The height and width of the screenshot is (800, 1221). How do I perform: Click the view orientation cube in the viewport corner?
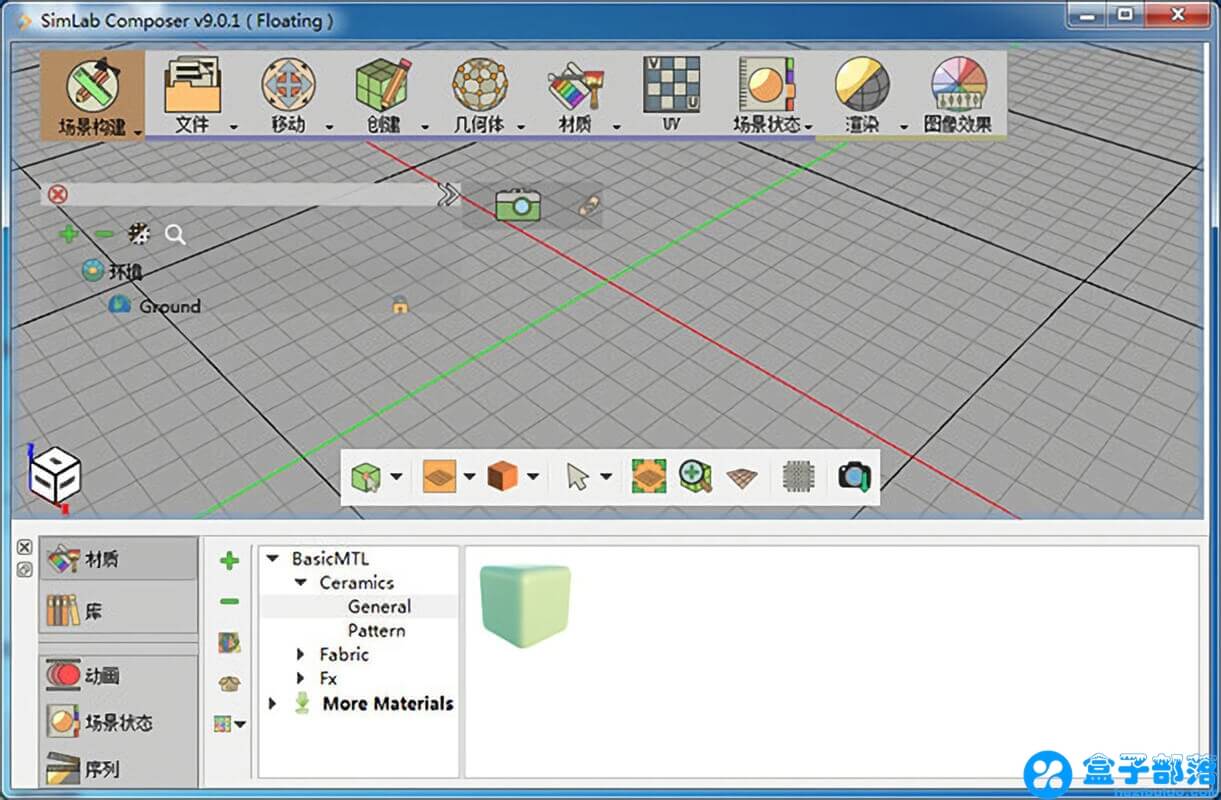(55, 477)
